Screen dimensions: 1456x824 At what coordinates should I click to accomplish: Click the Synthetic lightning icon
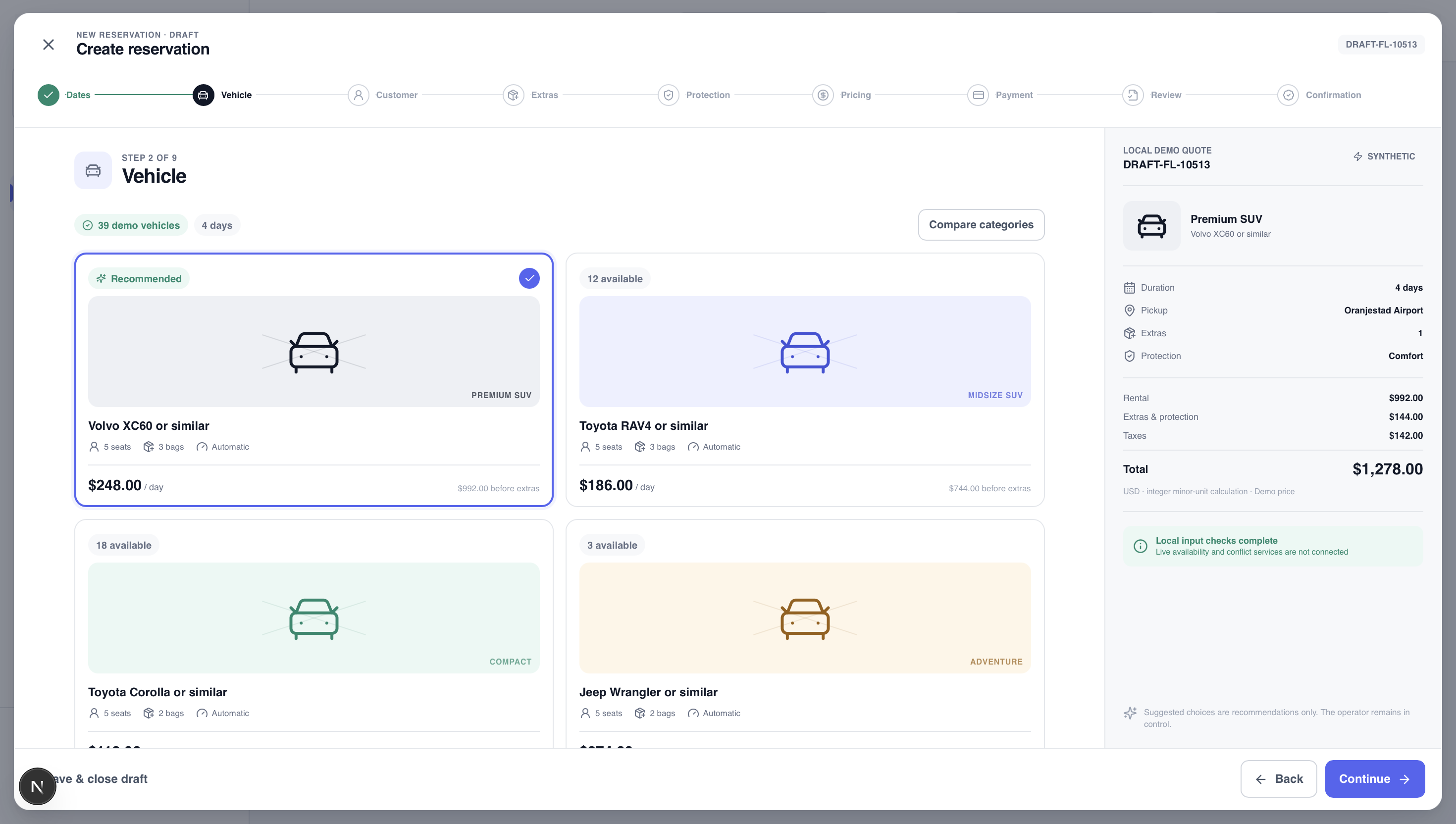click(1357, 157)
